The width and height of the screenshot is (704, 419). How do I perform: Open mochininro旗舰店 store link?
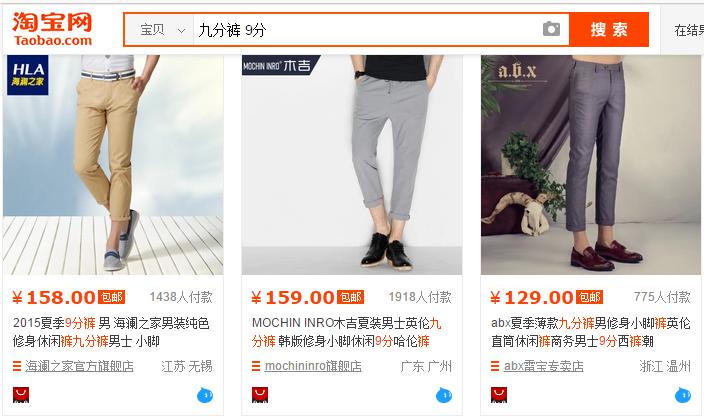tap(313, 366)
